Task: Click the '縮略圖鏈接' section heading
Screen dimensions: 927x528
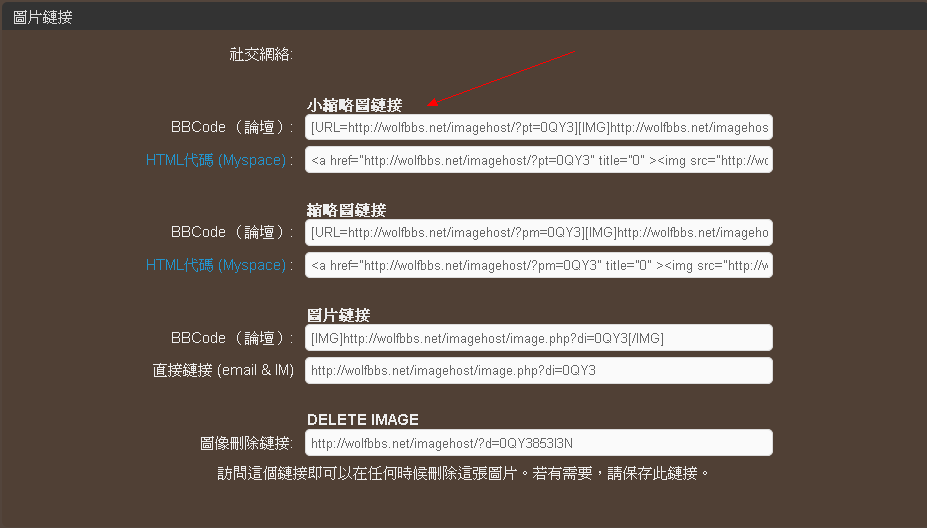Action: pyautogui.click(x=346, y=210)
